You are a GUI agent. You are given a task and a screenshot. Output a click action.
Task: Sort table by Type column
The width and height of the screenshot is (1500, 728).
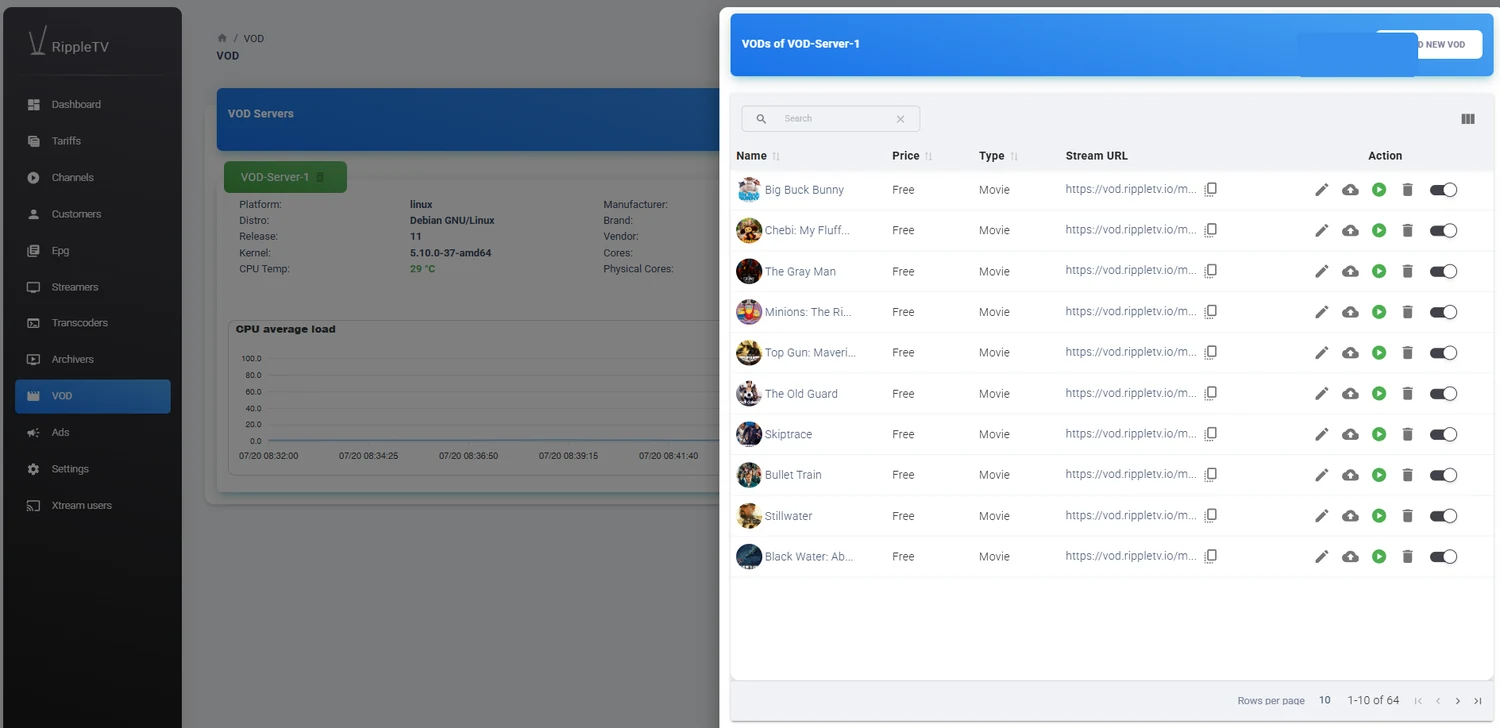[x=998, y=156]
